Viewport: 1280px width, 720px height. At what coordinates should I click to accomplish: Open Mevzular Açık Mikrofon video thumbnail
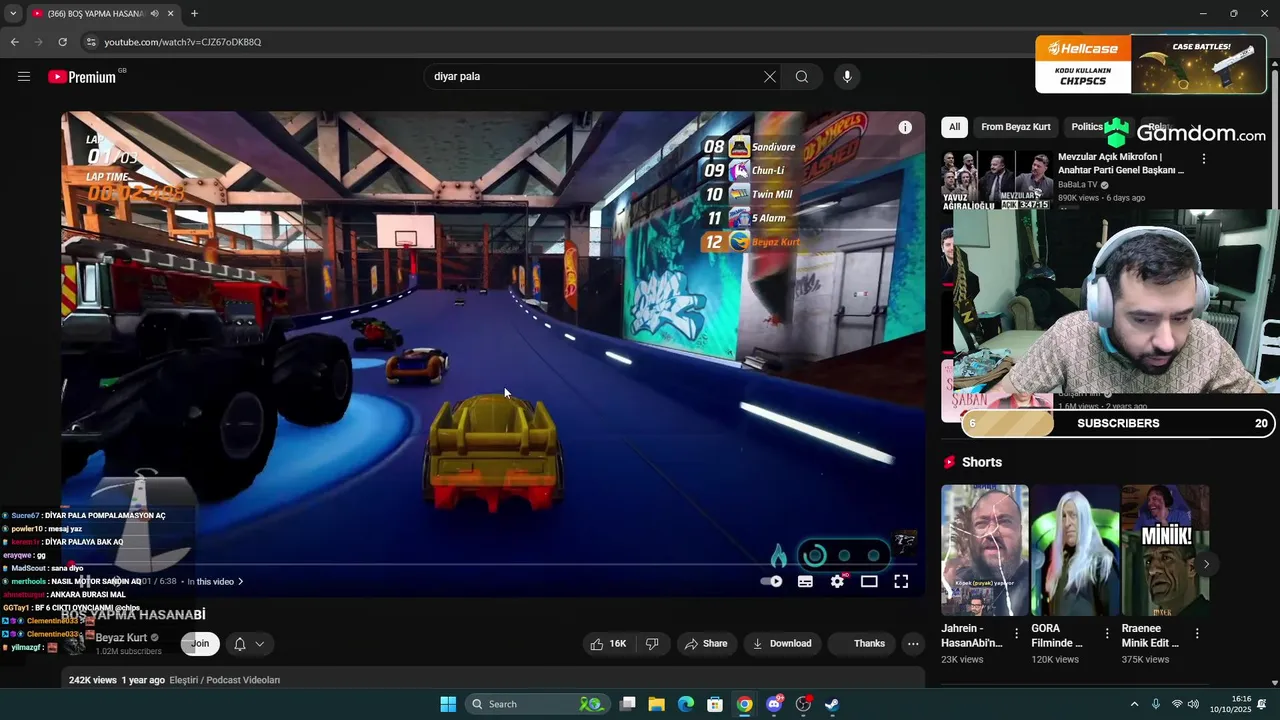pyautogui.click(x=996, y=180)
